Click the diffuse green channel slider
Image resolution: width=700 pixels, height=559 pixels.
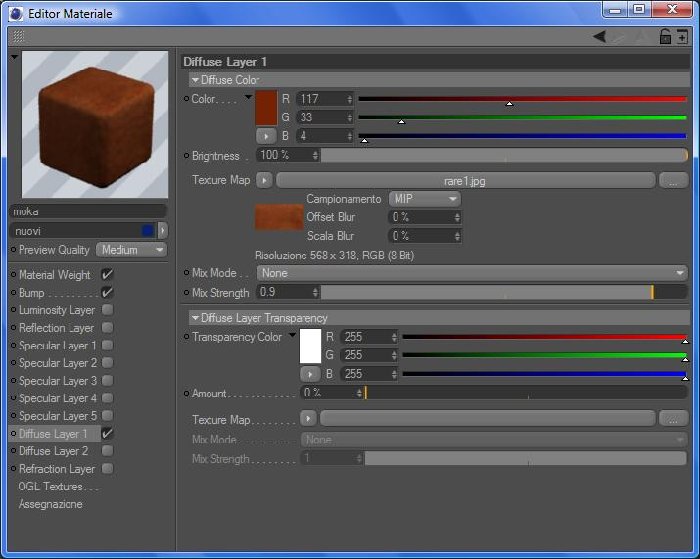pos(522,117)
